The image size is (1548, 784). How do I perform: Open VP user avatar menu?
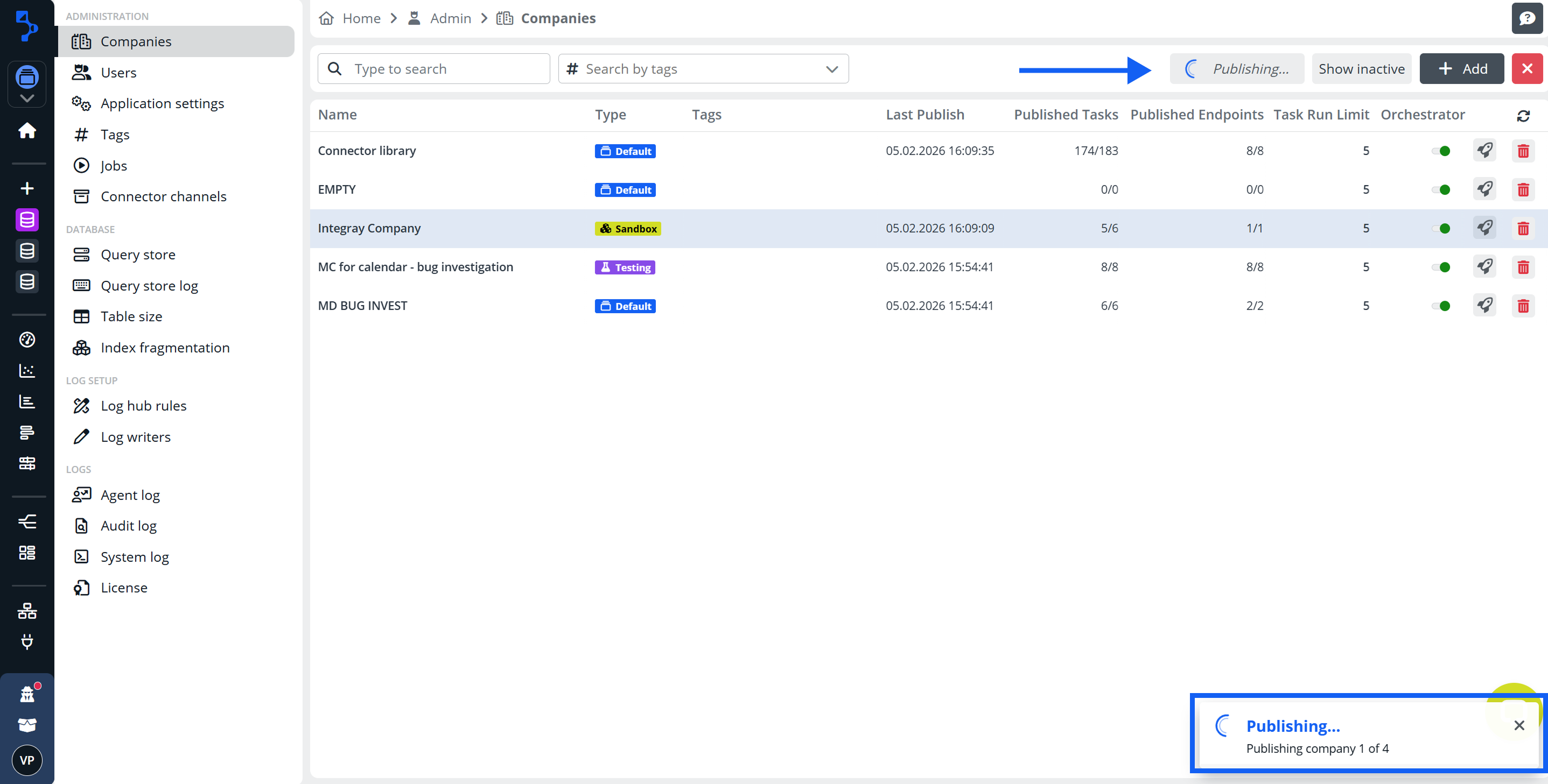click(27, 760)
